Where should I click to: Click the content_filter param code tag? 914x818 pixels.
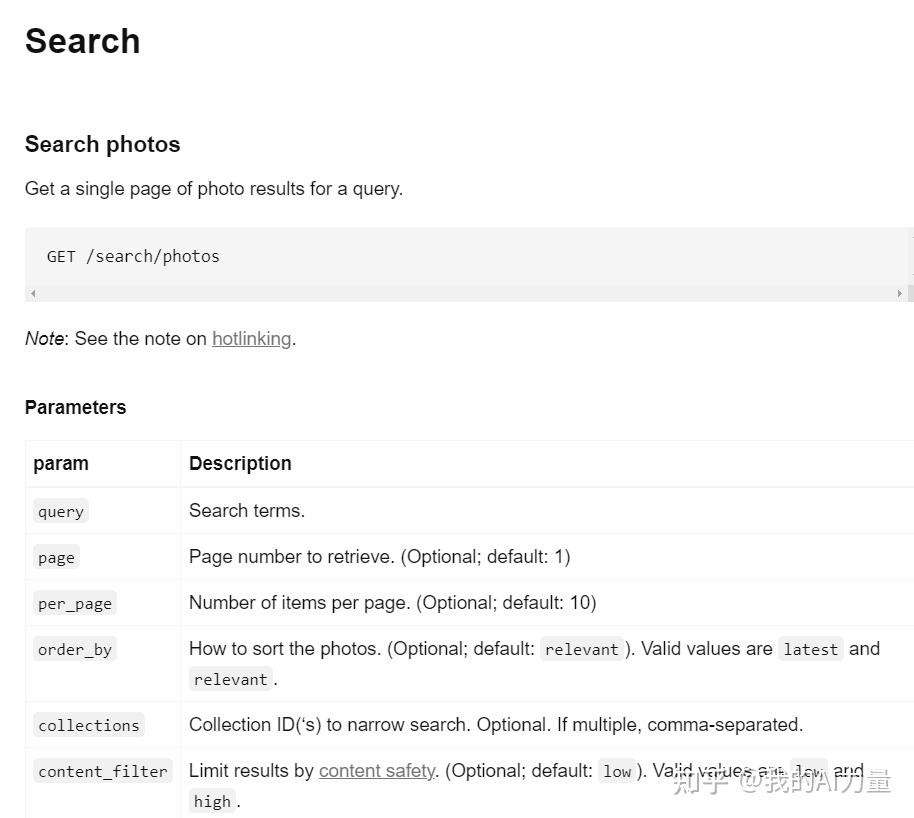coord(103,772)
